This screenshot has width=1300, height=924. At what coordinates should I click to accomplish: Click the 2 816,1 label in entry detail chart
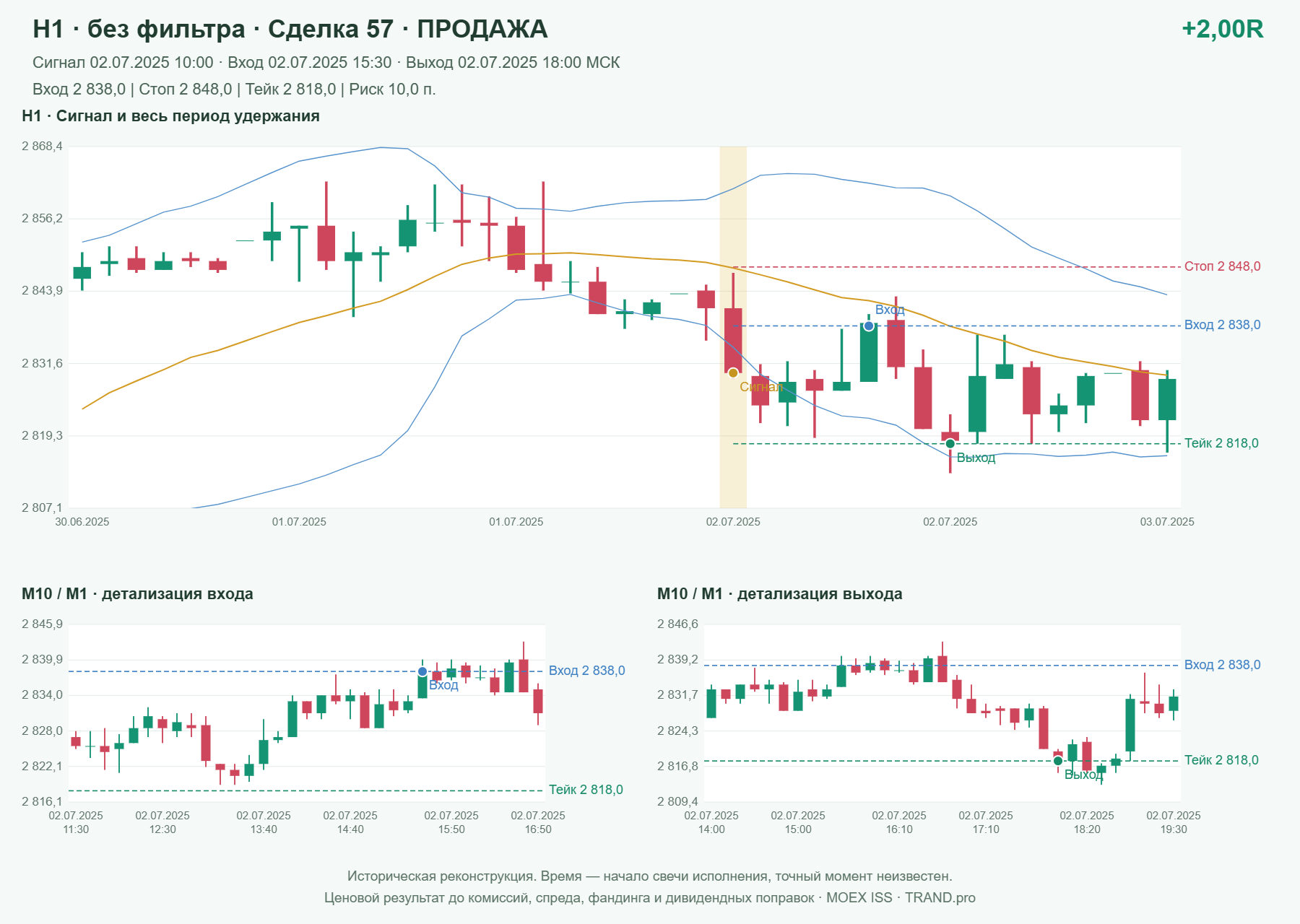[x=42, y=801]
